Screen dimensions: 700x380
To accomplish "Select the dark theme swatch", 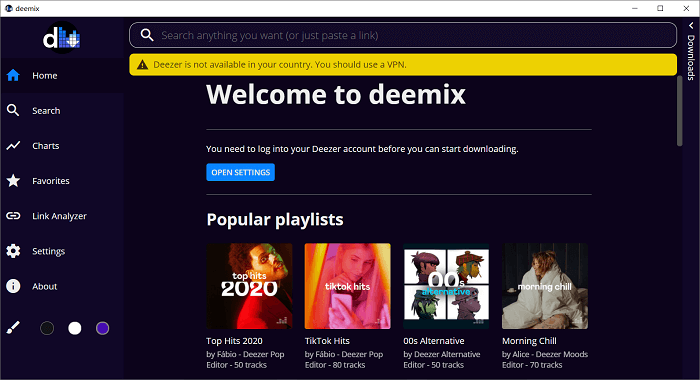I will coord(47,328).
